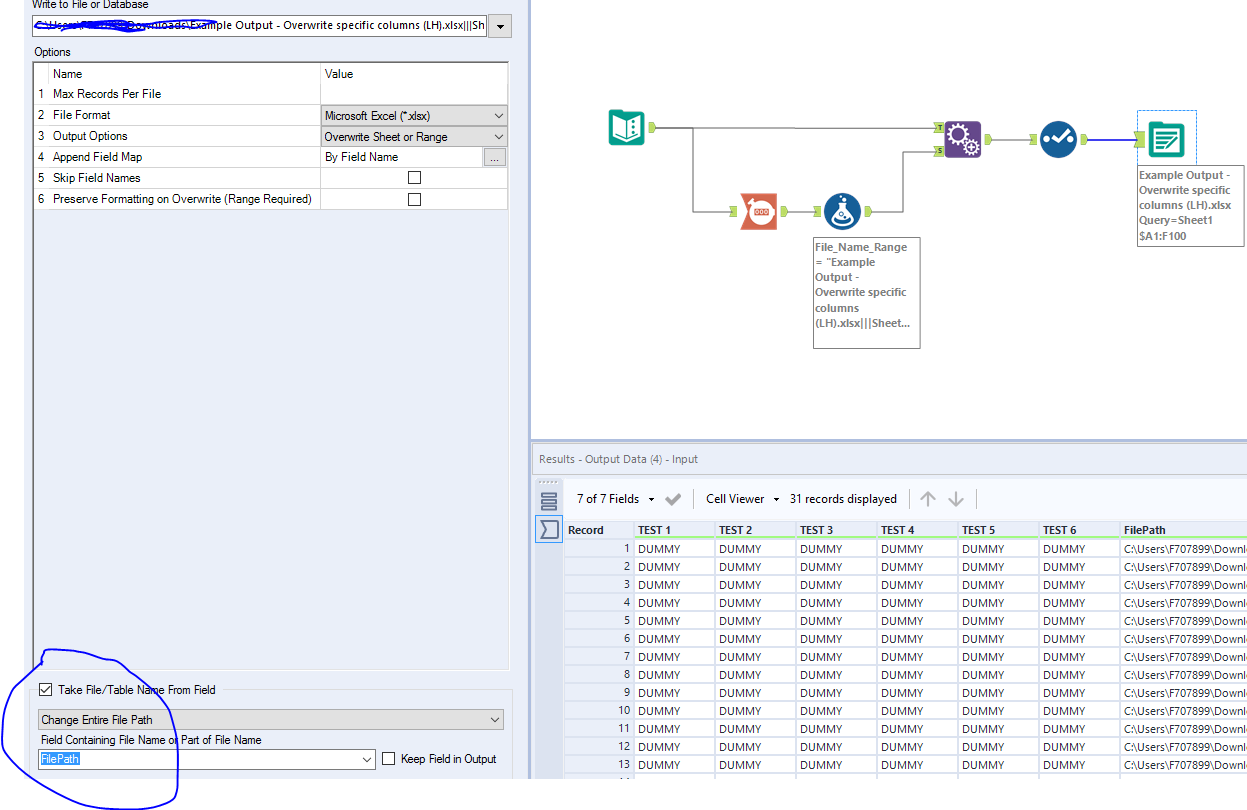The width and height of the screenshot is (1247, 810).
Task: Click the up arrow in the Results toolbar
Action: [x=928, y=498]
